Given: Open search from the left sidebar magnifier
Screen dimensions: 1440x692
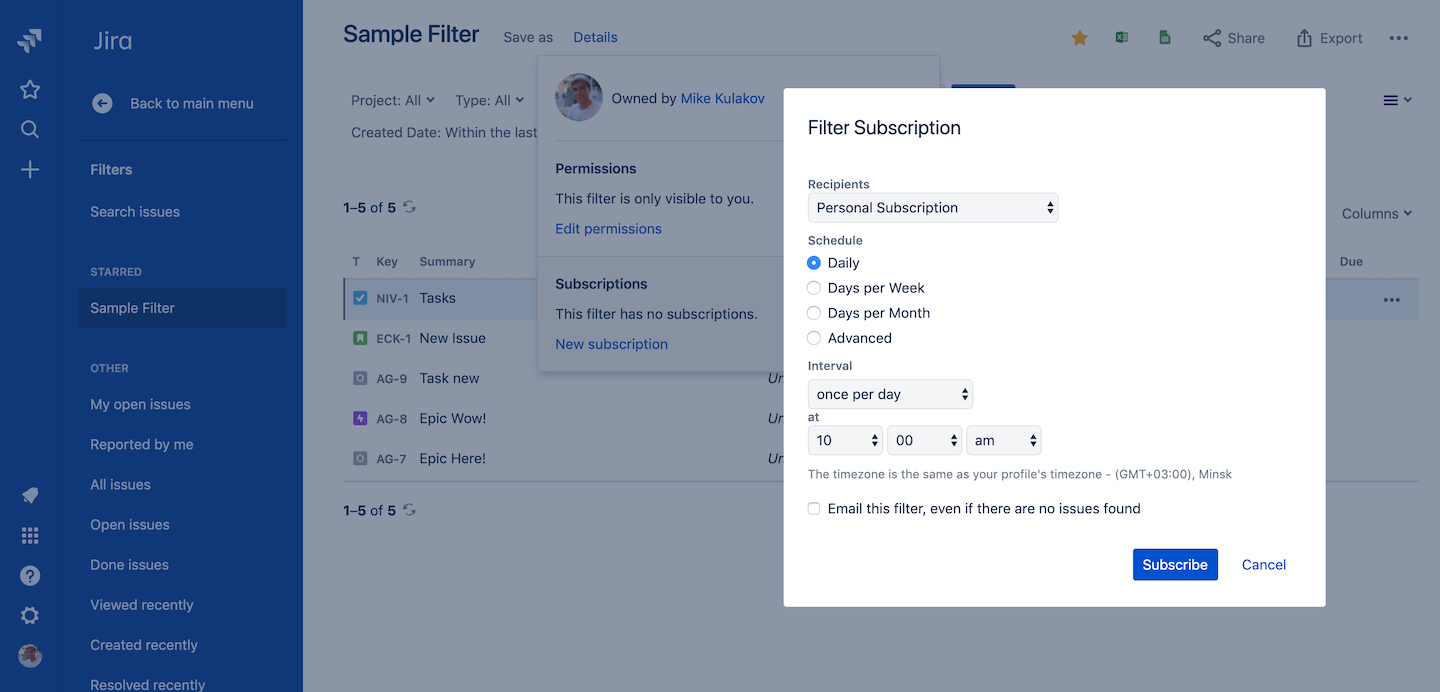Looking at the screenshot, I should pyautogui.click(x=29, y=129).
